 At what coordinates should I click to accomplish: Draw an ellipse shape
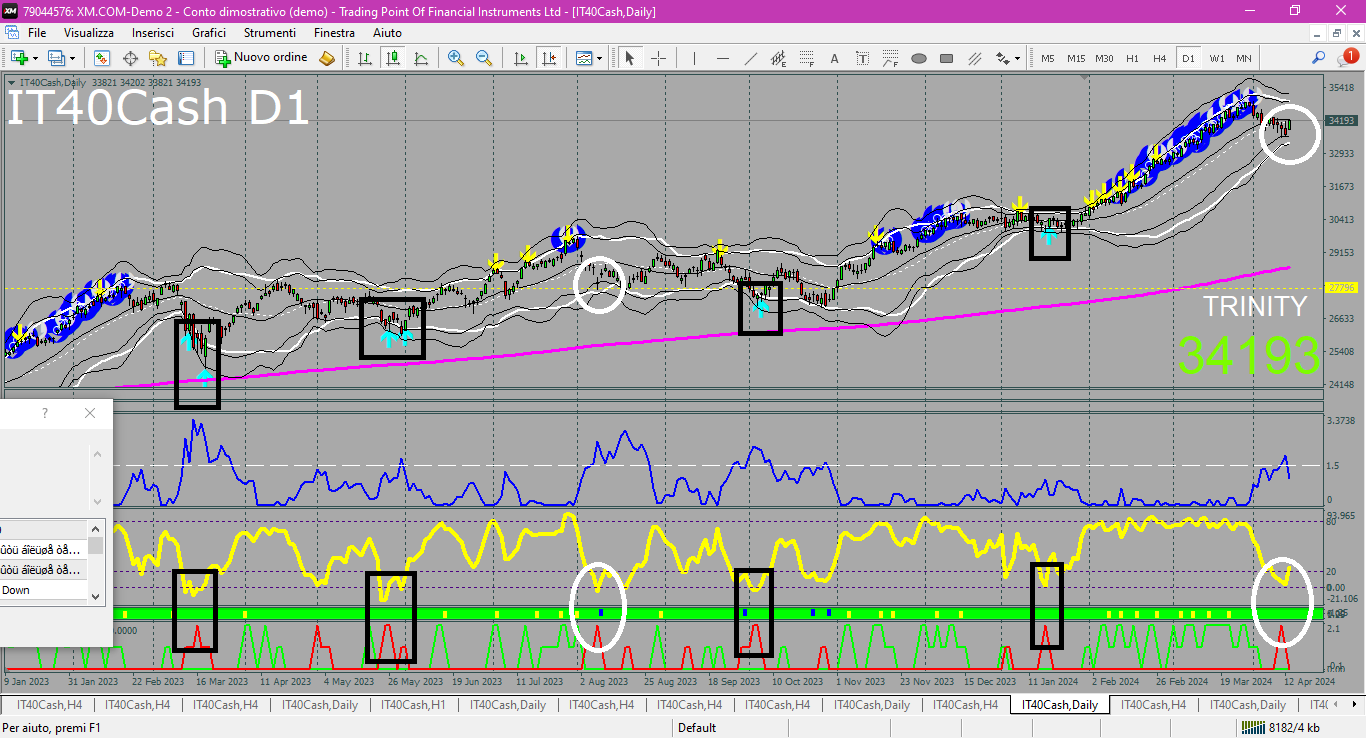tap(919, 58)
